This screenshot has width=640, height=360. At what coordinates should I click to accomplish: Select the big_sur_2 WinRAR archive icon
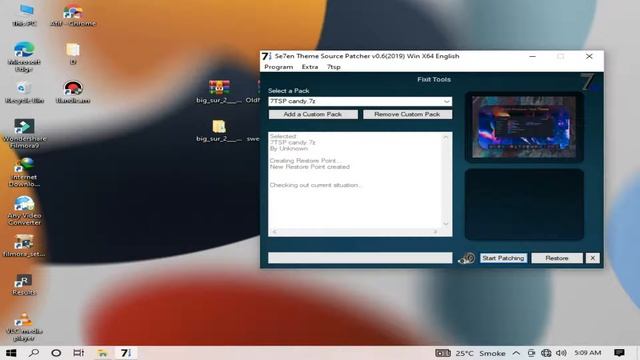(x=219, y=91)
